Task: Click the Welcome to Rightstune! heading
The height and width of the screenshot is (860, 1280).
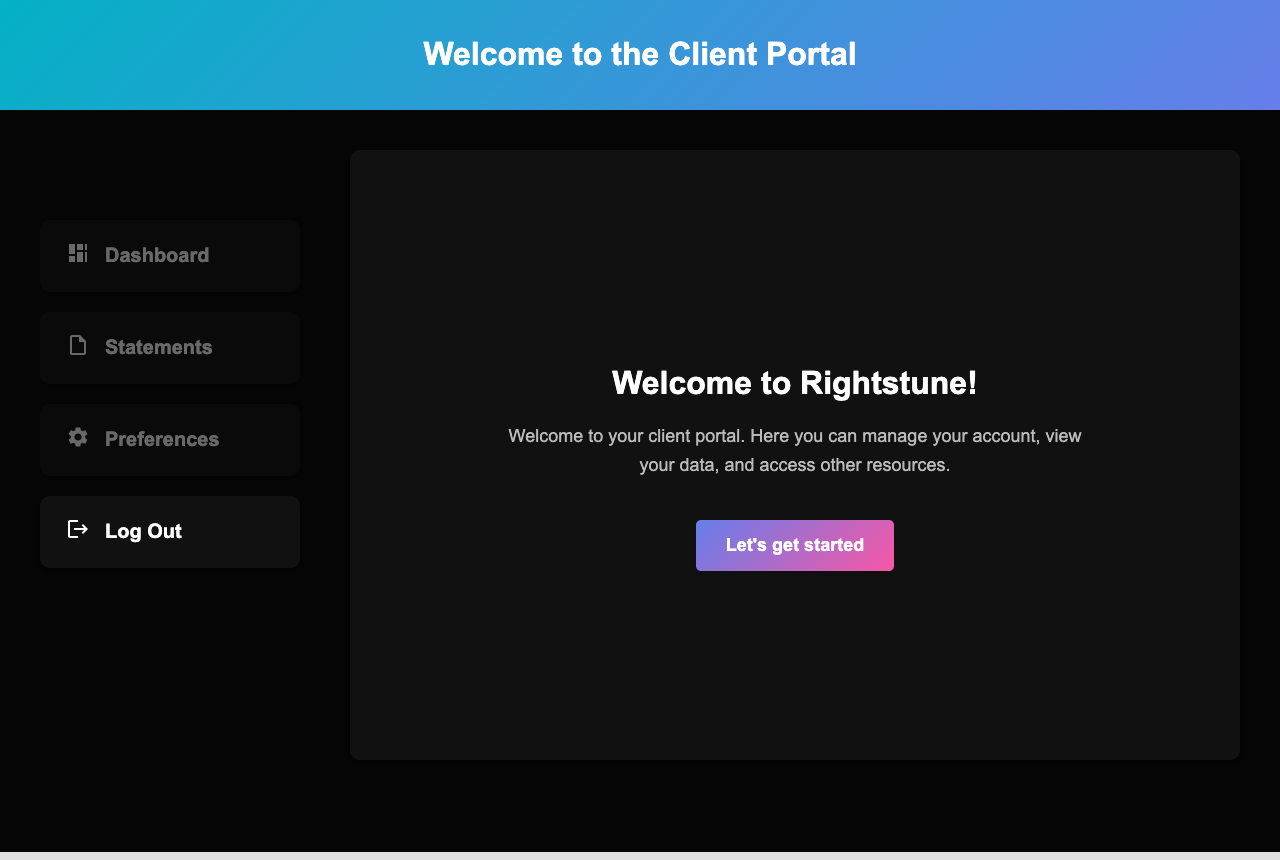Action: click(x=795, y=382)
